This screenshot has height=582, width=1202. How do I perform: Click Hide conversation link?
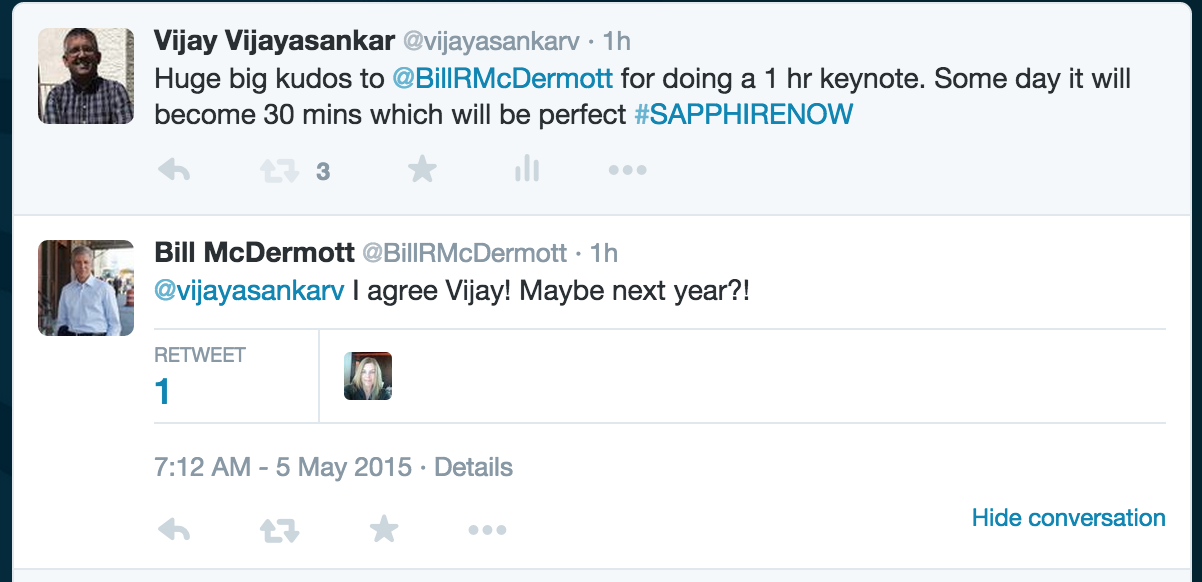(1068, 518)
